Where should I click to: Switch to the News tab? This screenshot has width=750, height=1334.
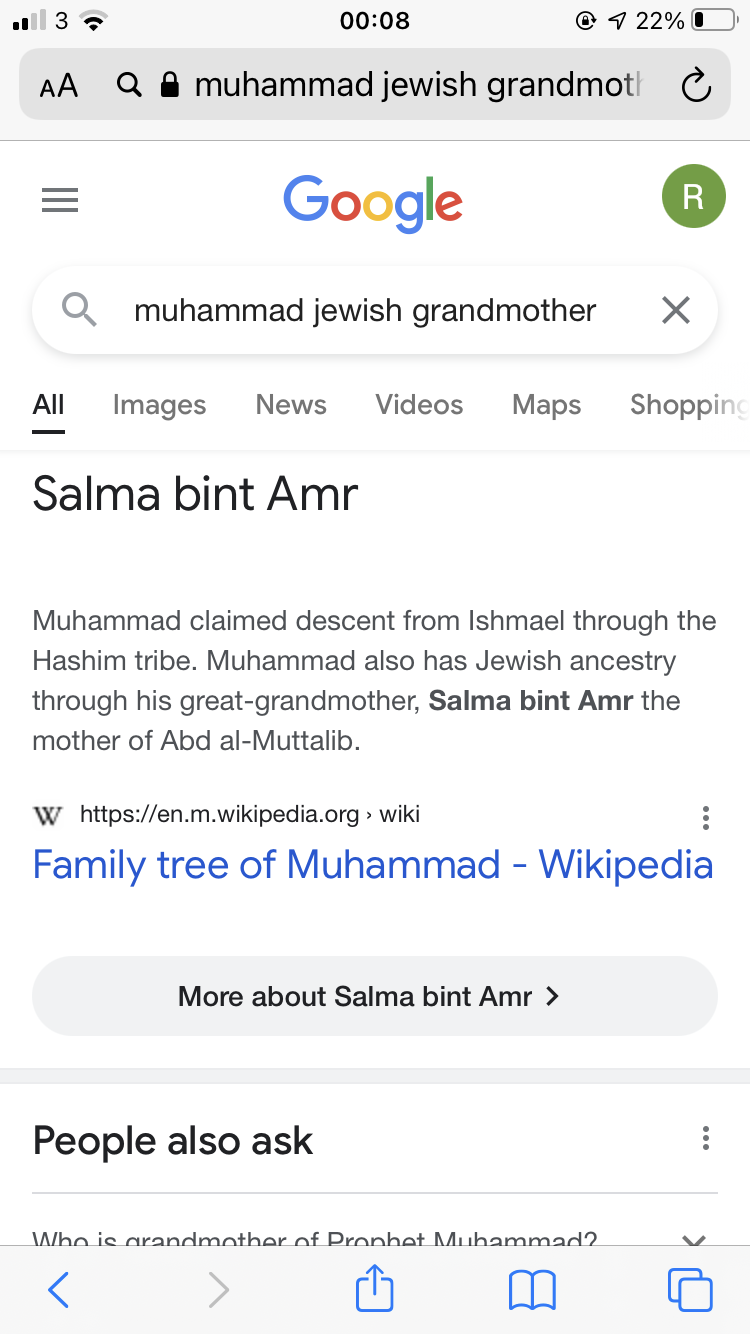click(291, 405)
